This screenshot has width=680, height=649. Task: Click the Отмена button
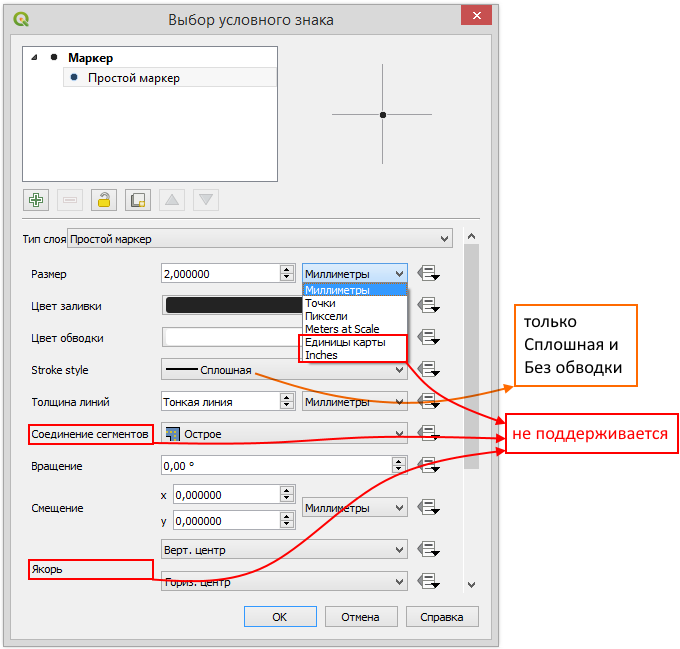point(360,617)
